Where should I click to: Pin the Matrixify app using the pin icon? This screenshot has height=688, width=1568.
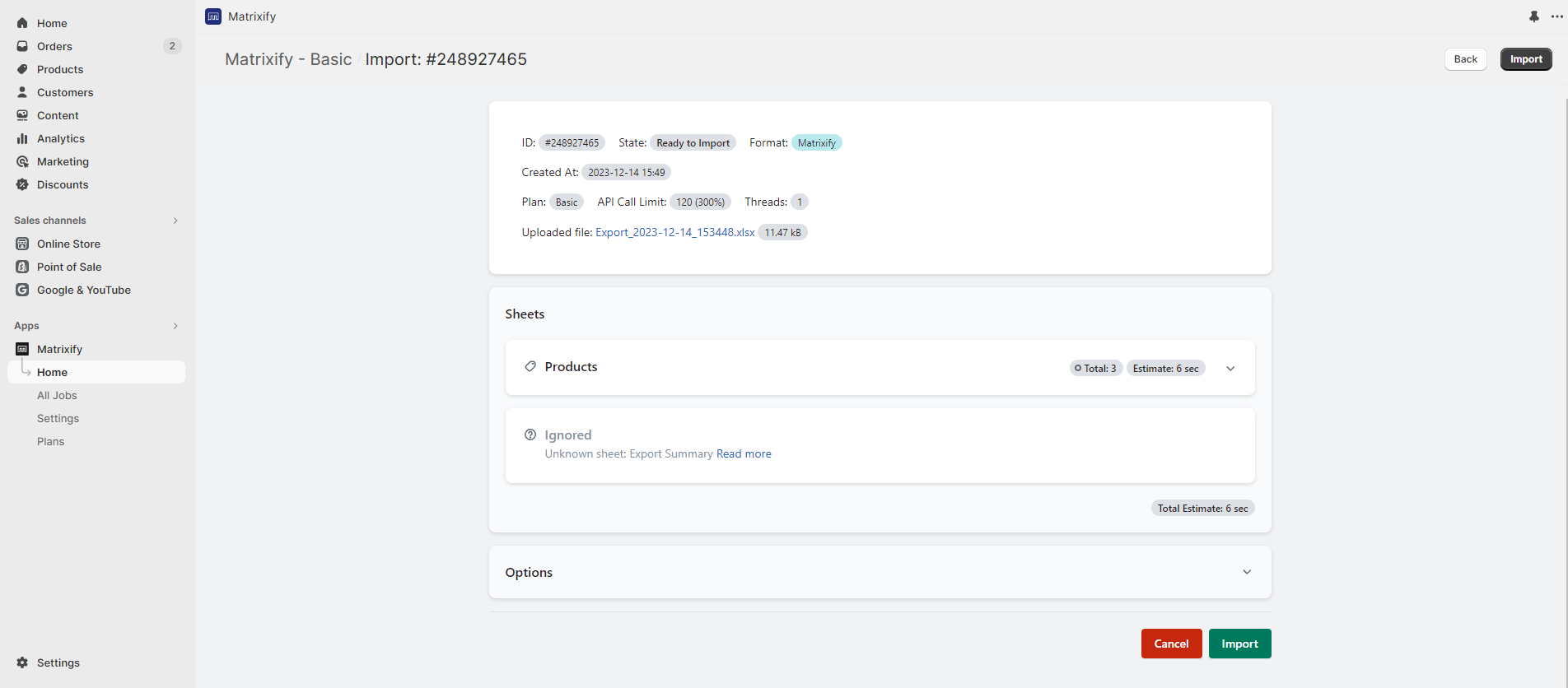(x=1533, y=16)
